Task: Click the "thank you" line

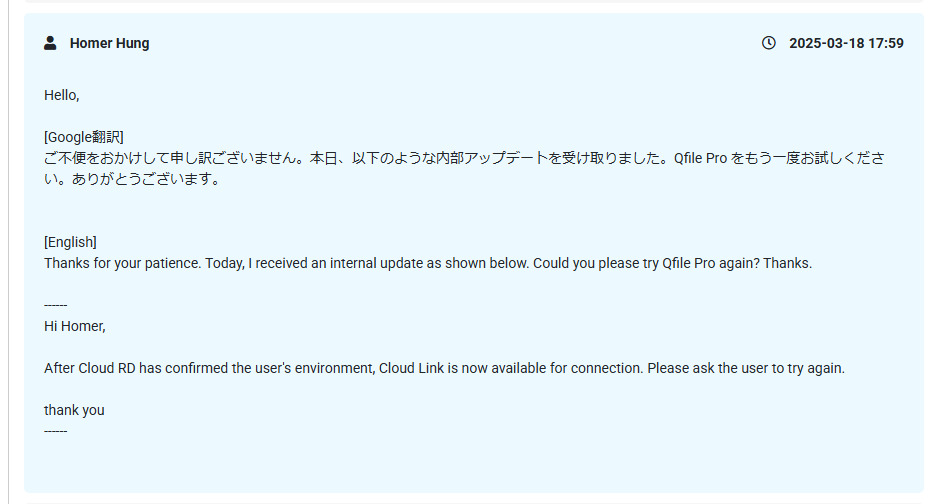Action: click(74, 410)
